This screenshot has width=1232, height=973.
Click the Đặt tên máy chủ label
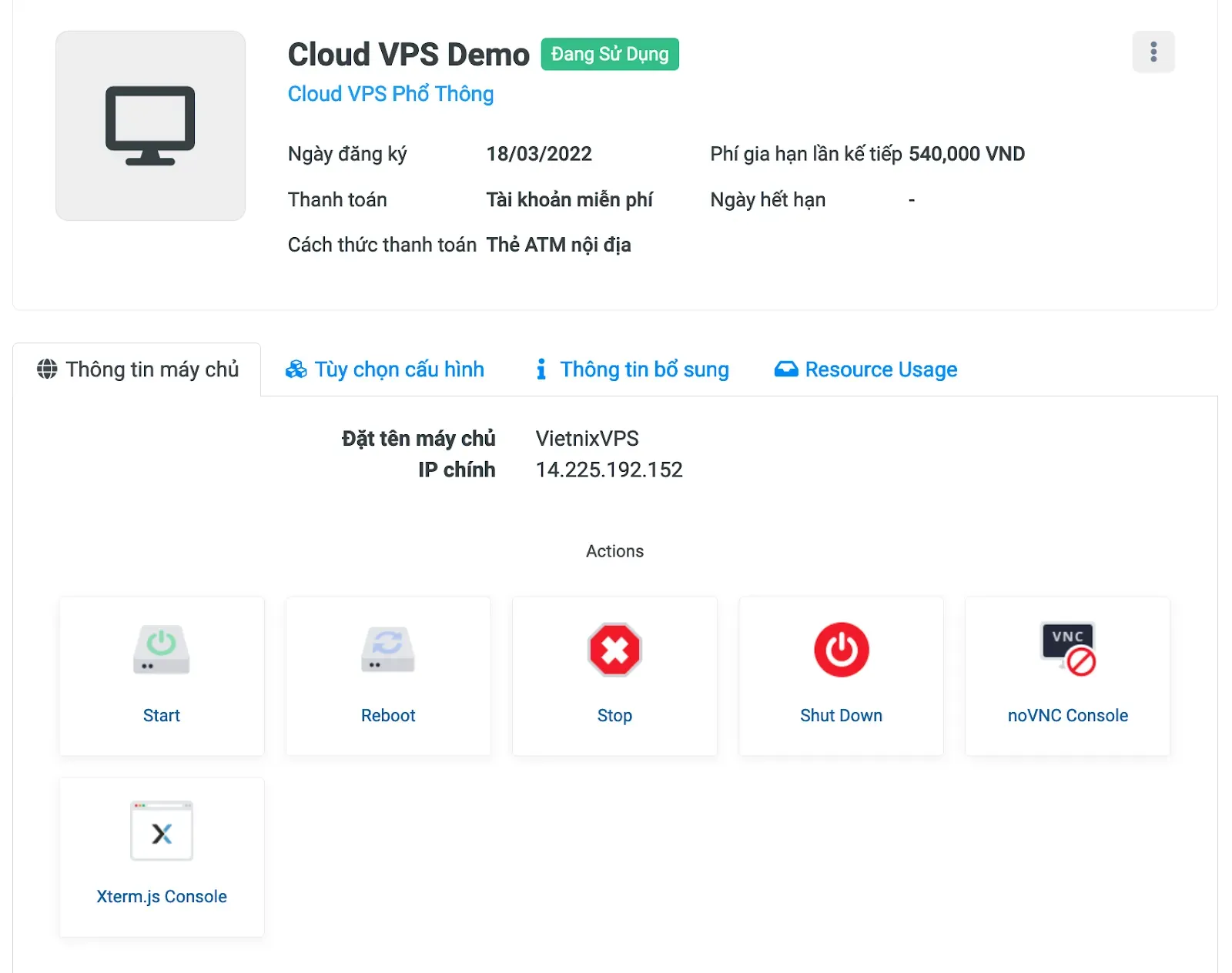[419, 439]
